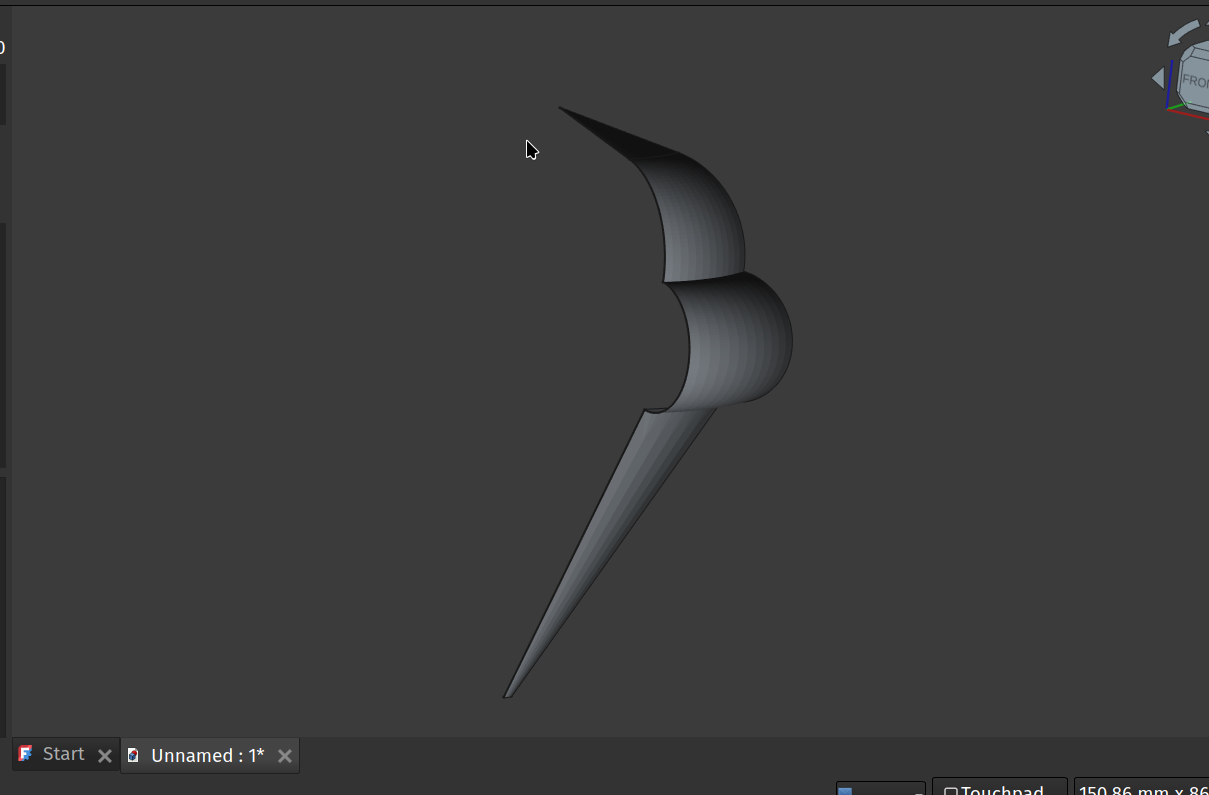Click the FreeCAD logo on Start tab

[x=26, y=754]
